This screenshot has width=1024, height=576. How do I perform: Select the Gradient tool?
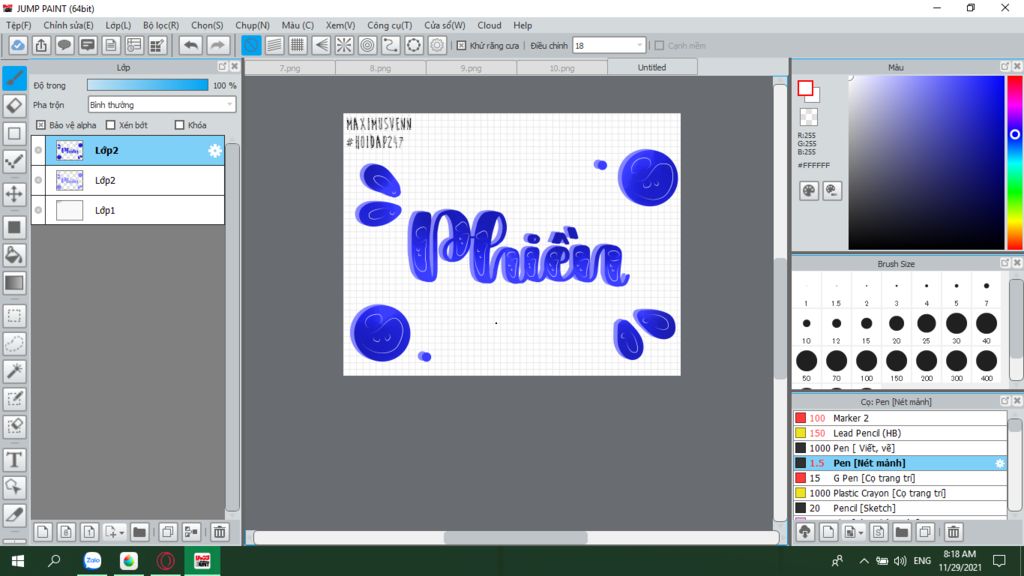pyautogui.click(x=14, y=283)
